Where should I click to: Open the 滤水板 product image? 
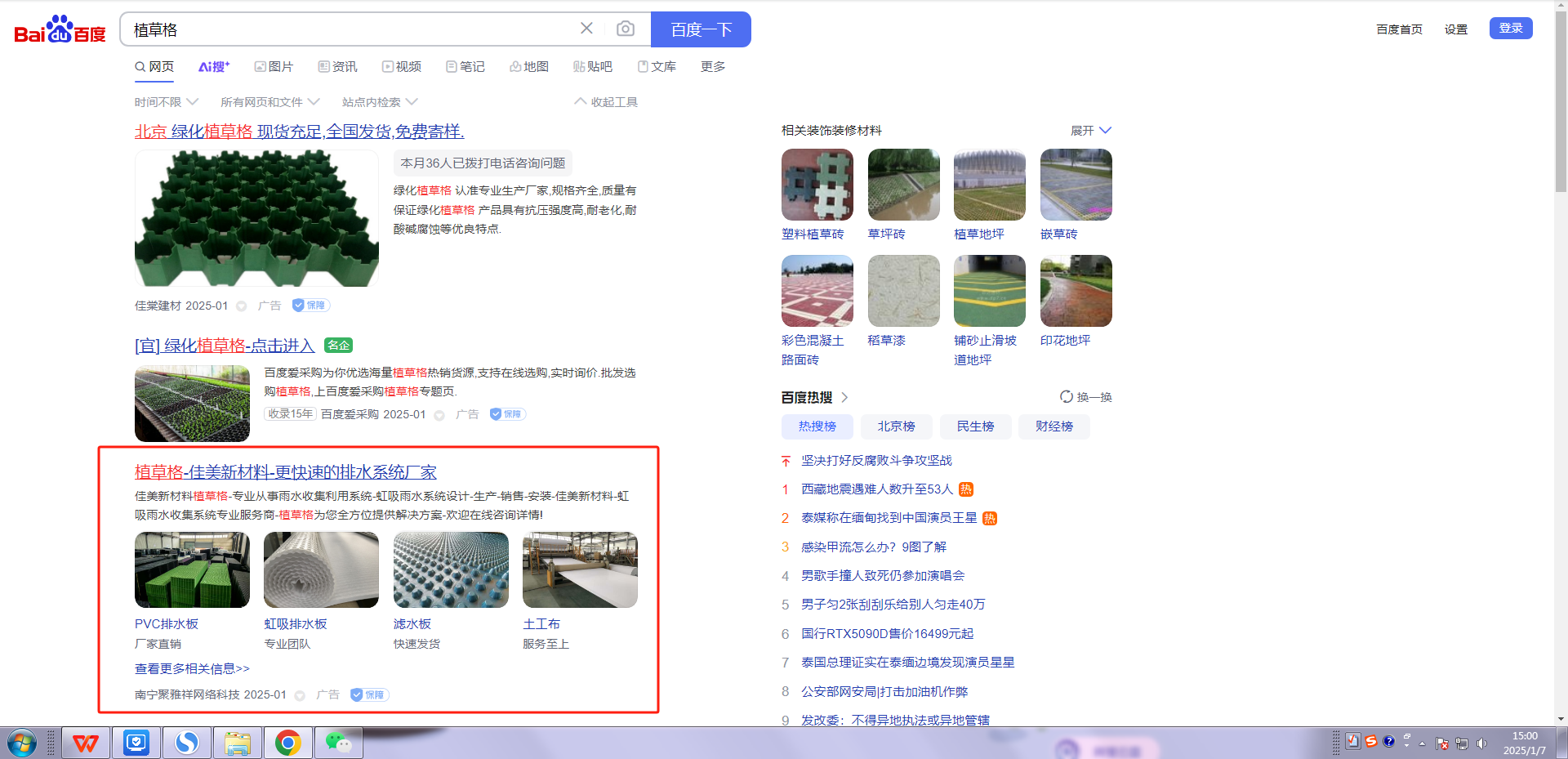click(451, 569)
